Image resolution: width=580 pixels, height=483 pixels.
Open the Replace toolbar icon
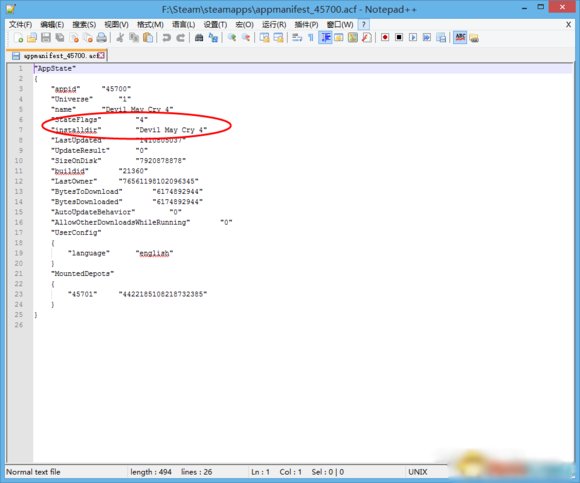point(213,38)
